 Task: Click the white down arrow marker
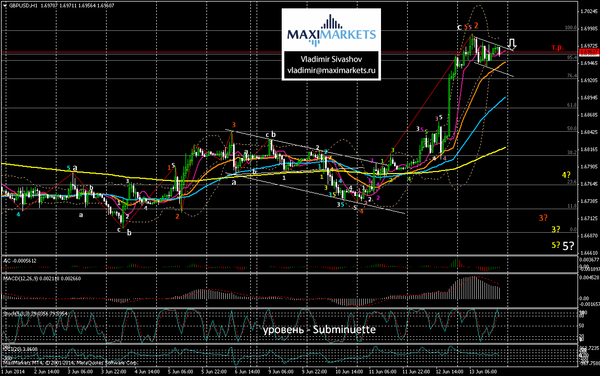[512, 44]
